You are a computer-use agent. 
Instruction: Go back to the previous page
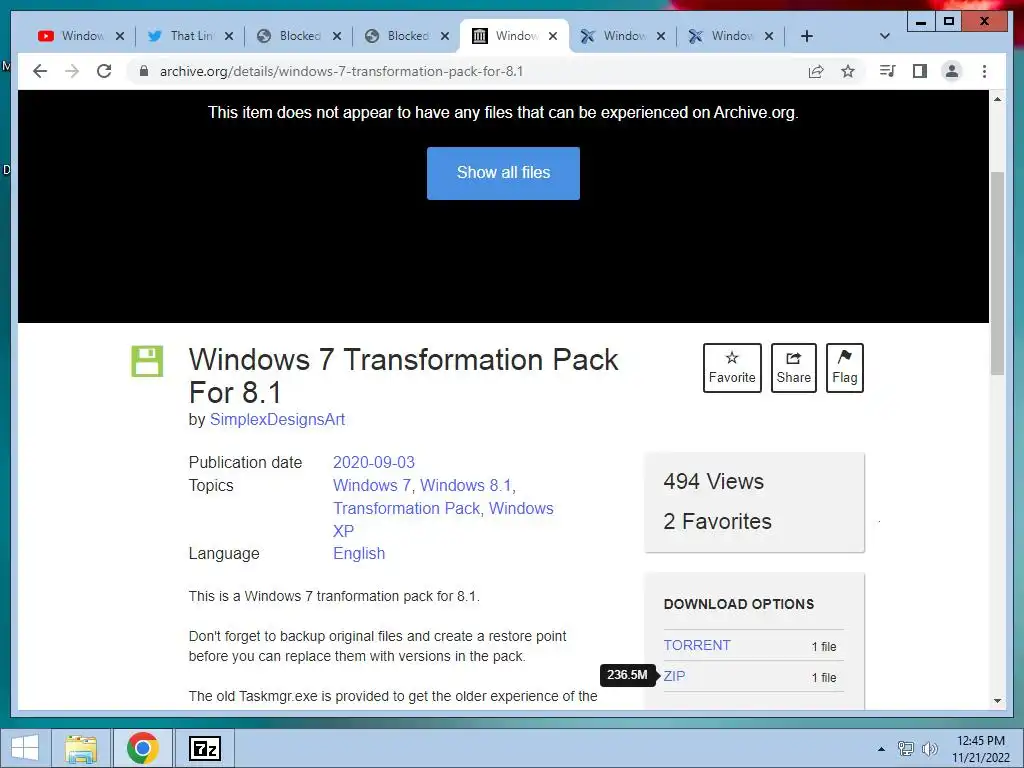point(40,71)
